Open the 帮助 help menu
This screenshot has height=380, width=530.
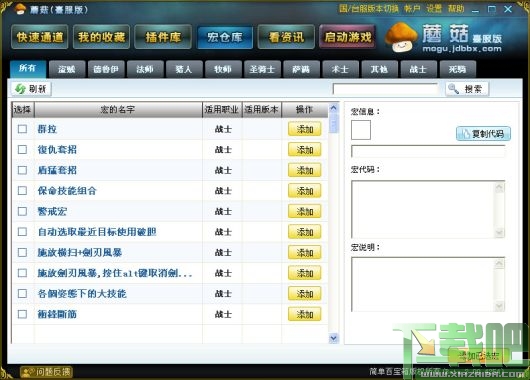coord(456,9)
